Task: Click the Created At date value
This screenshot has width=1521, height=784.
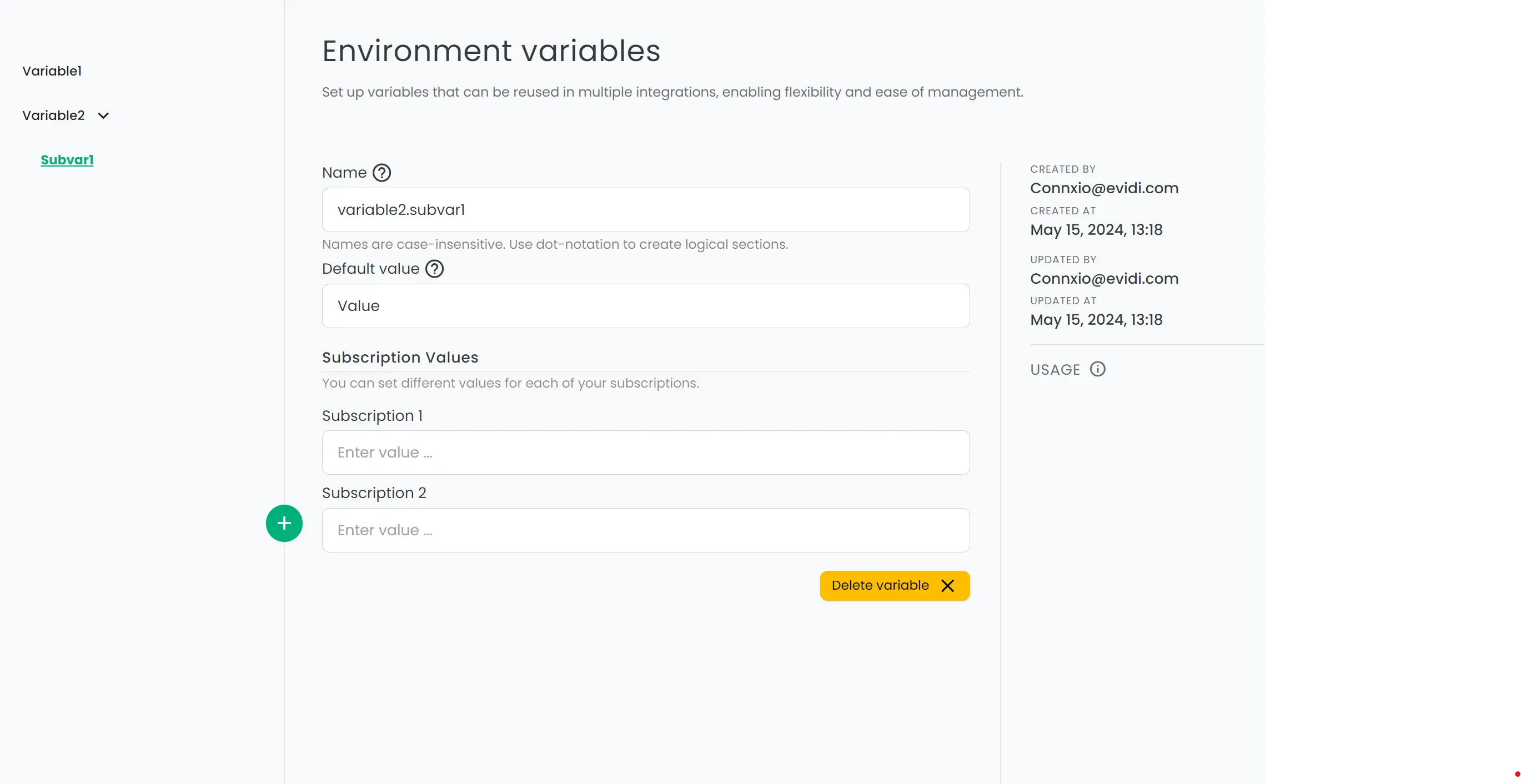Action: (x=1096, y=230)
